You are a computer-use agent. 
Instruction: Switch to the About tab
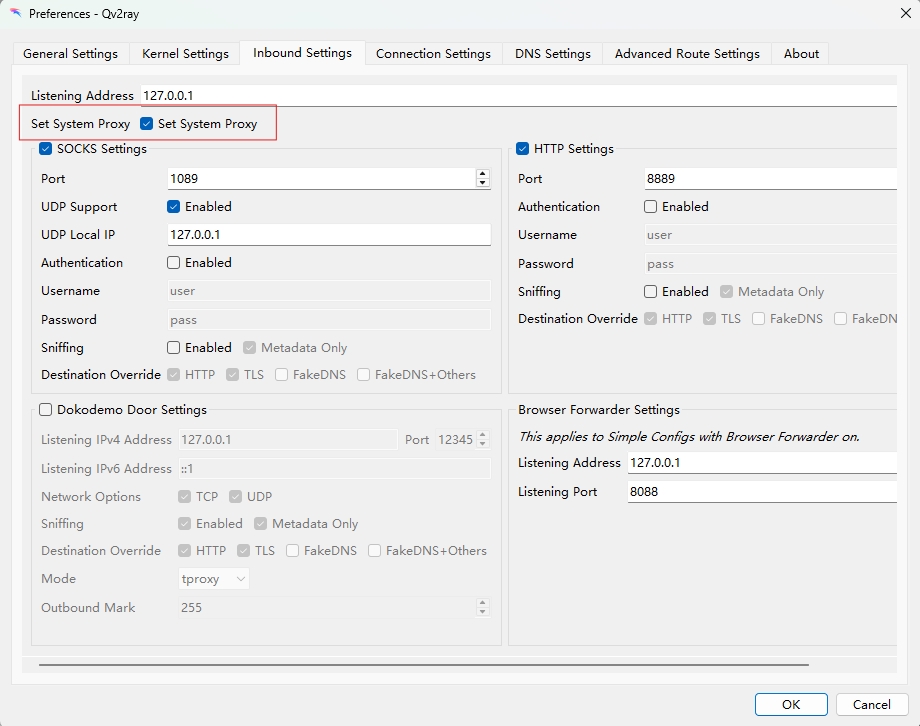(x=799, y=54)
